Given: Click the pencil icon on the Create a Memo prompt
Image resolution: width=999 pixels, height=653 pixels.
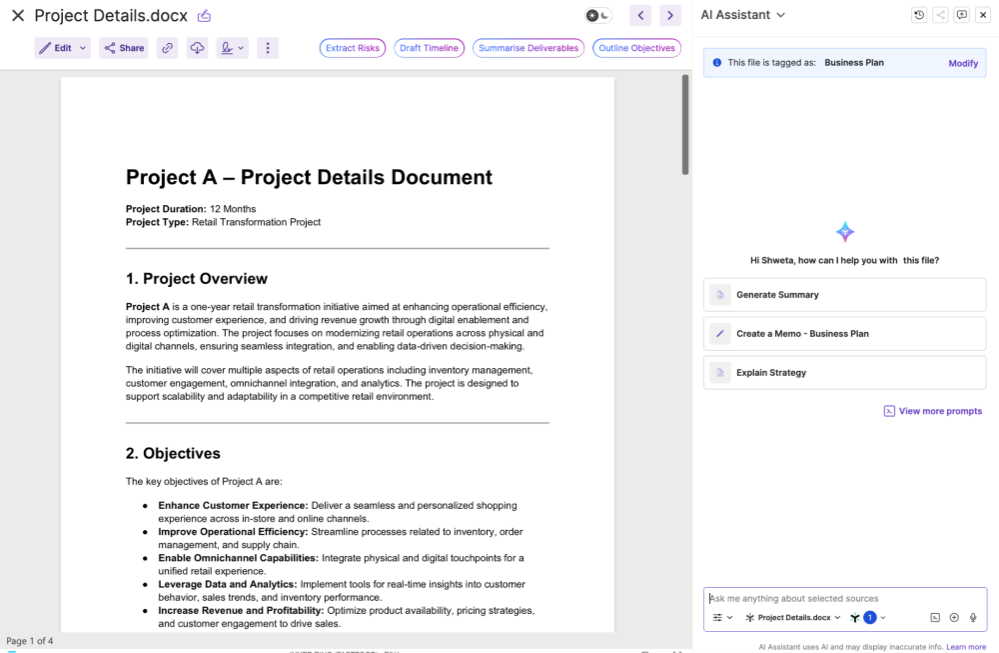Looking at the screenshot, I should click(x=720, y=334).
